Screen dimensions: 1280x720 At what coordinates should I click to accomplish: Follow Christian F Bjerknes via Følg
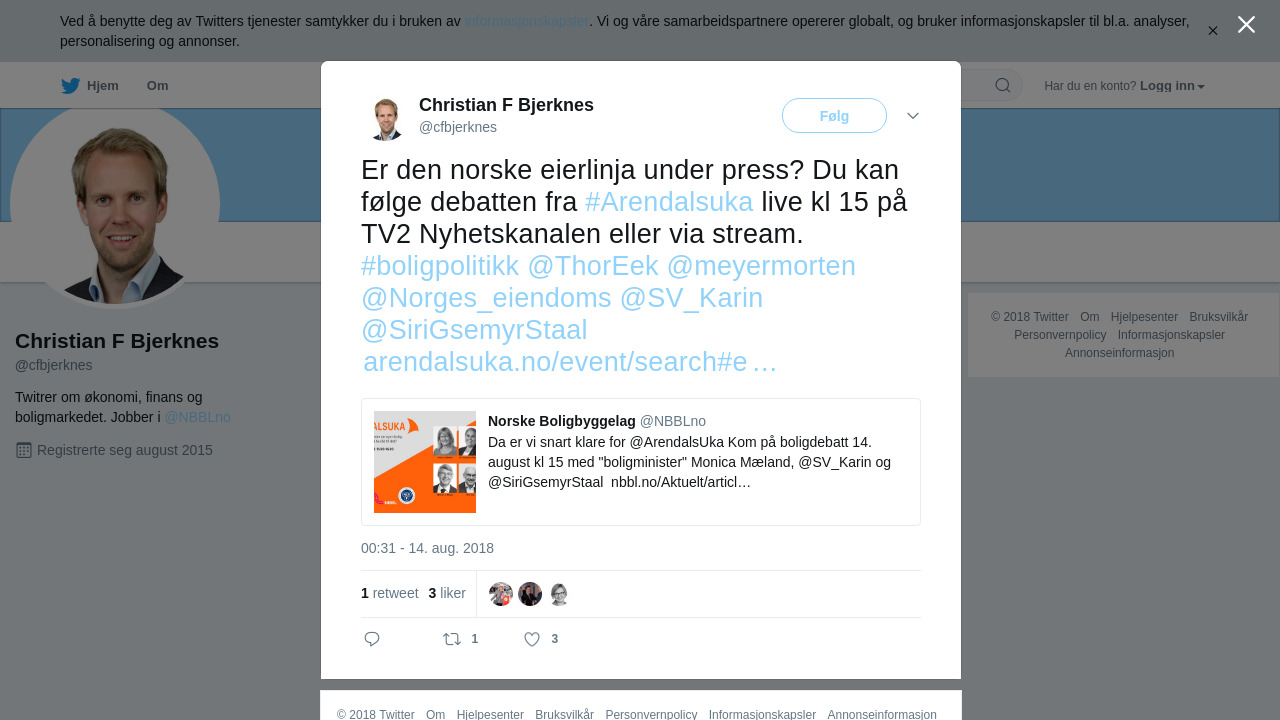point(834,116)
